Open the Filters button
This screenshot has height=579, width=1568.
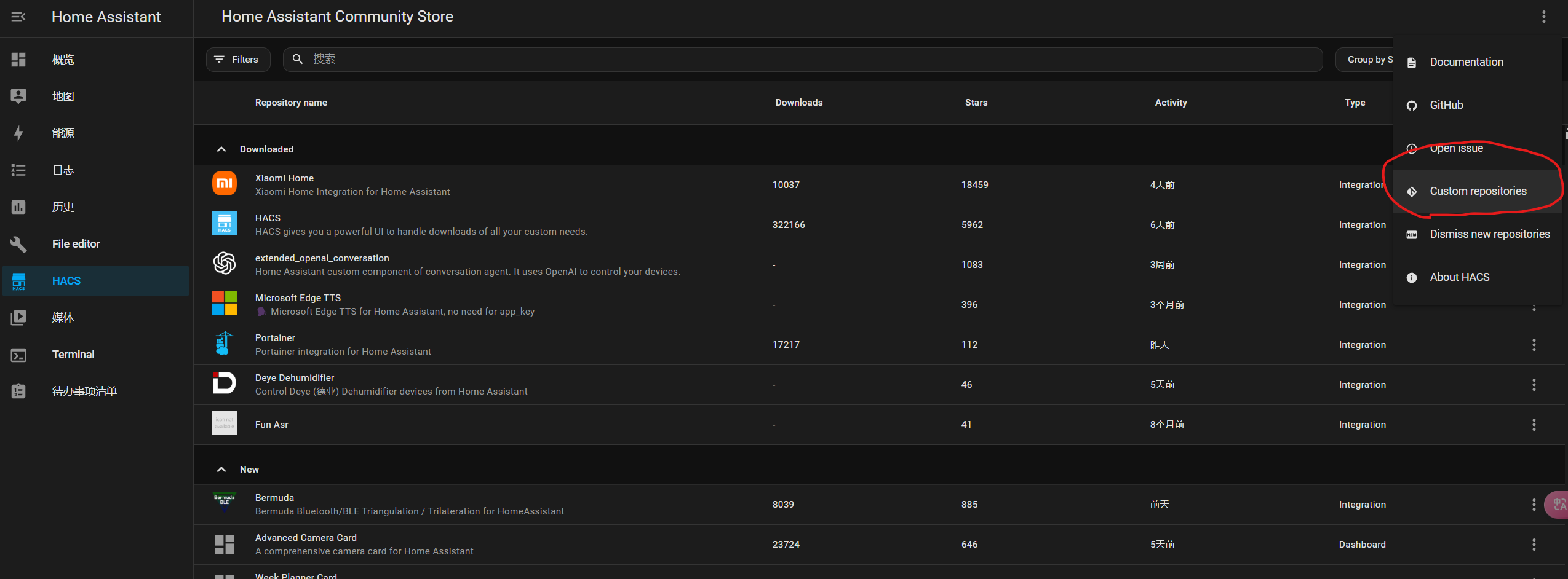point(238,60)
